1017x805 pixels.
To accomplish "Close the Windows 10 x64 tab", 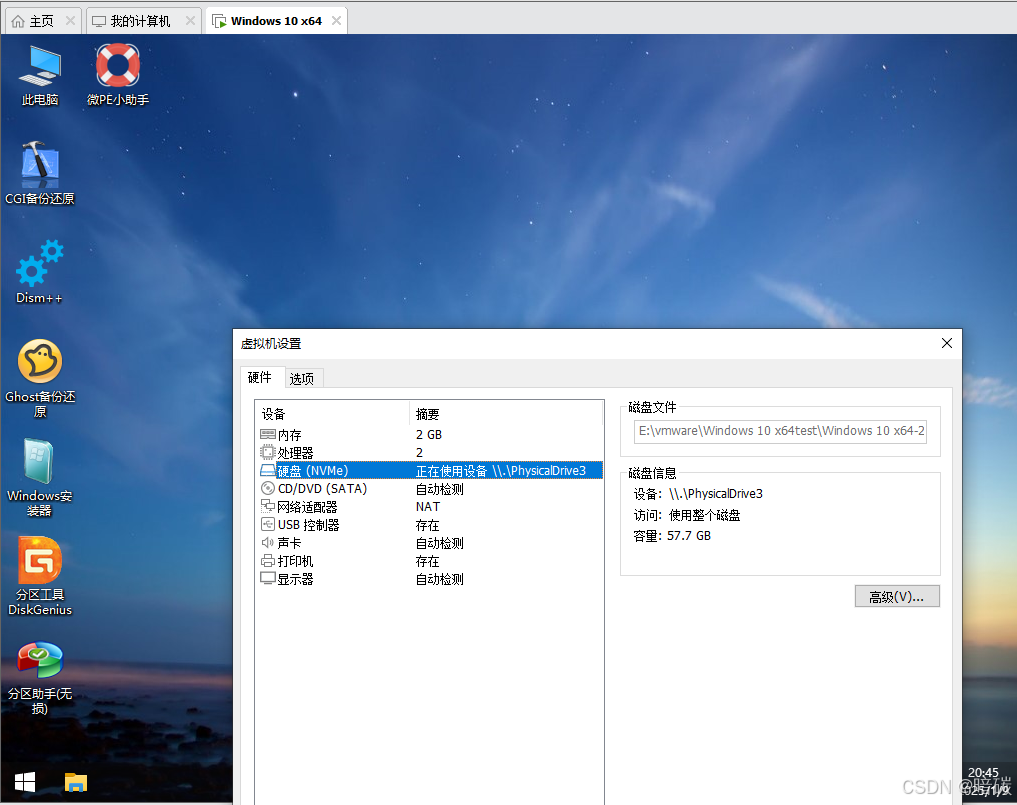I will click(337, 21).
